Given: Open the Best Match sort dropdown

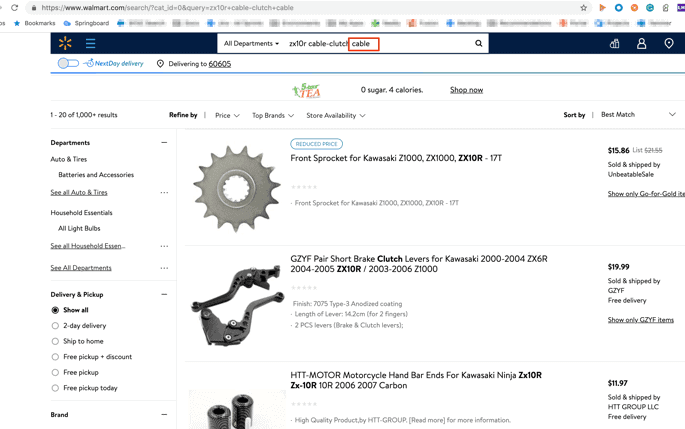Looking at the screenshot, I should tap(637, 115).
